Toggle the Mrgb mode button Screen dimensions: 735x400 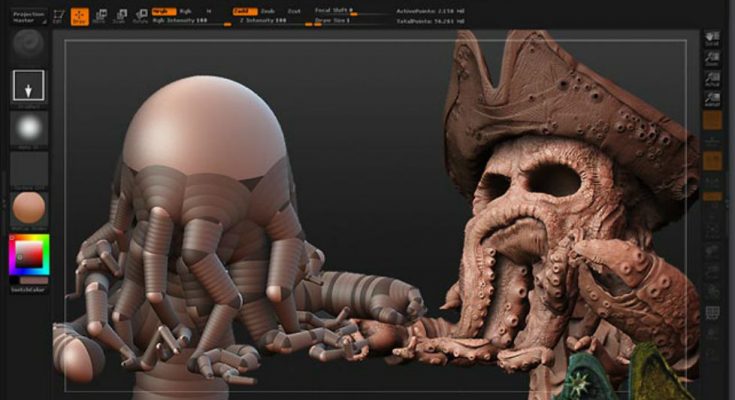click(164, 11)
